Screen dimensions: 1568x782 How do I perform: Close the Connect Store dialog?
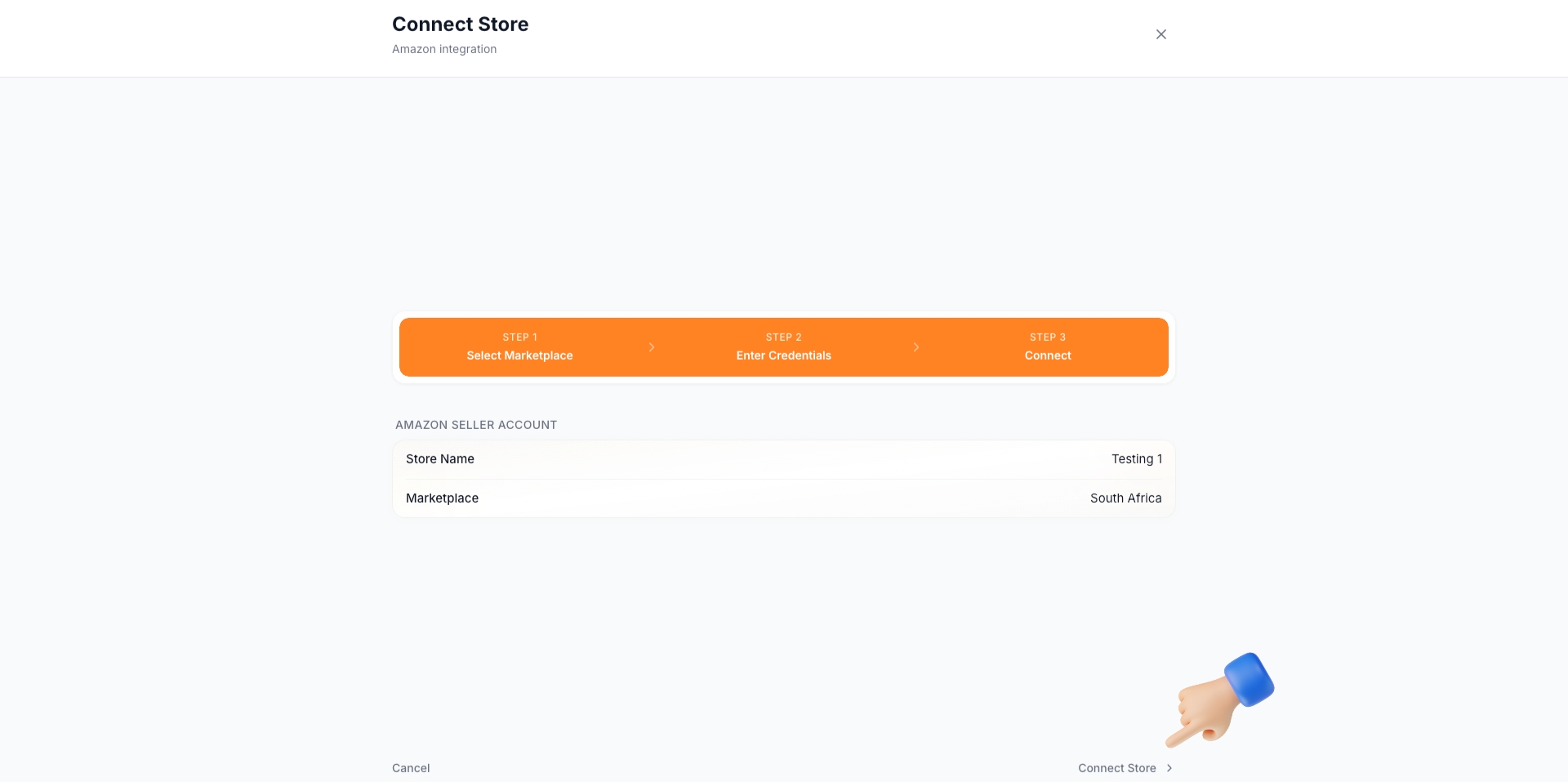(1160, 34)
